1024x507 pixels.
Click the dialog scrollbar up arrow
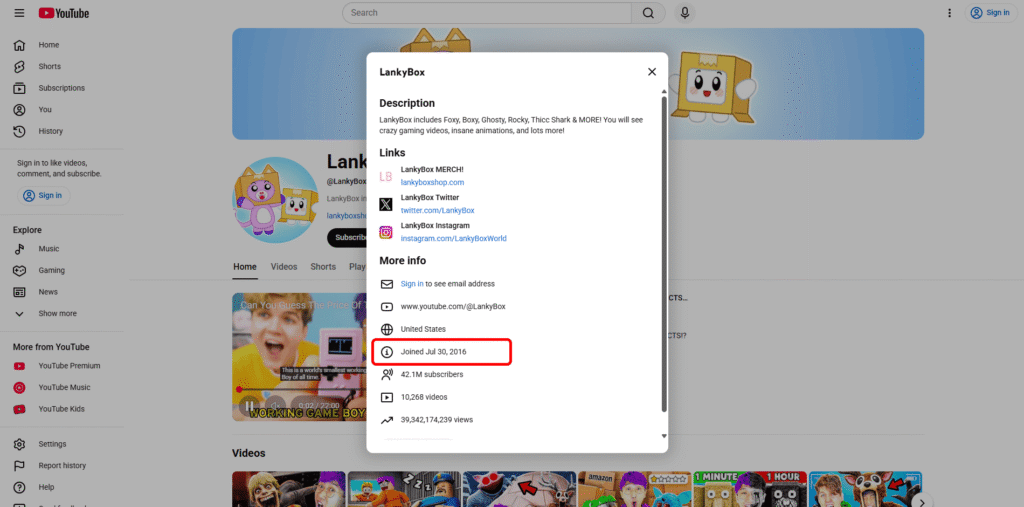click(x=664, y=91)
